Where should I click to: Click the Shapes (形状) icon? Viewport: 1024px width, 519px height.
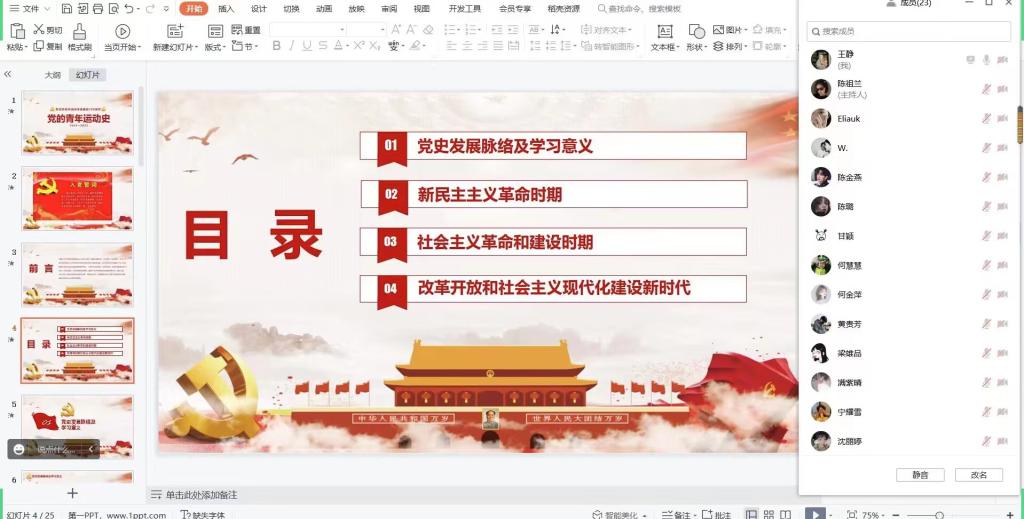point(697,31)
